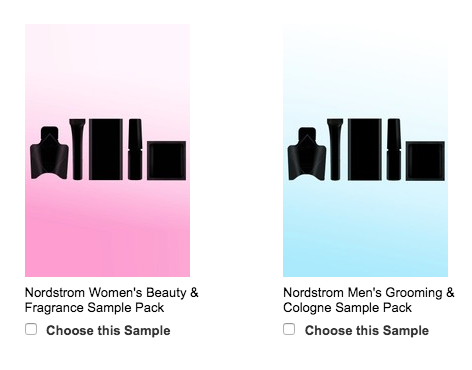Click the tall rectangular box in Men's pack
The height and width of the screenshot is (370, 472).
coord(365,149)
